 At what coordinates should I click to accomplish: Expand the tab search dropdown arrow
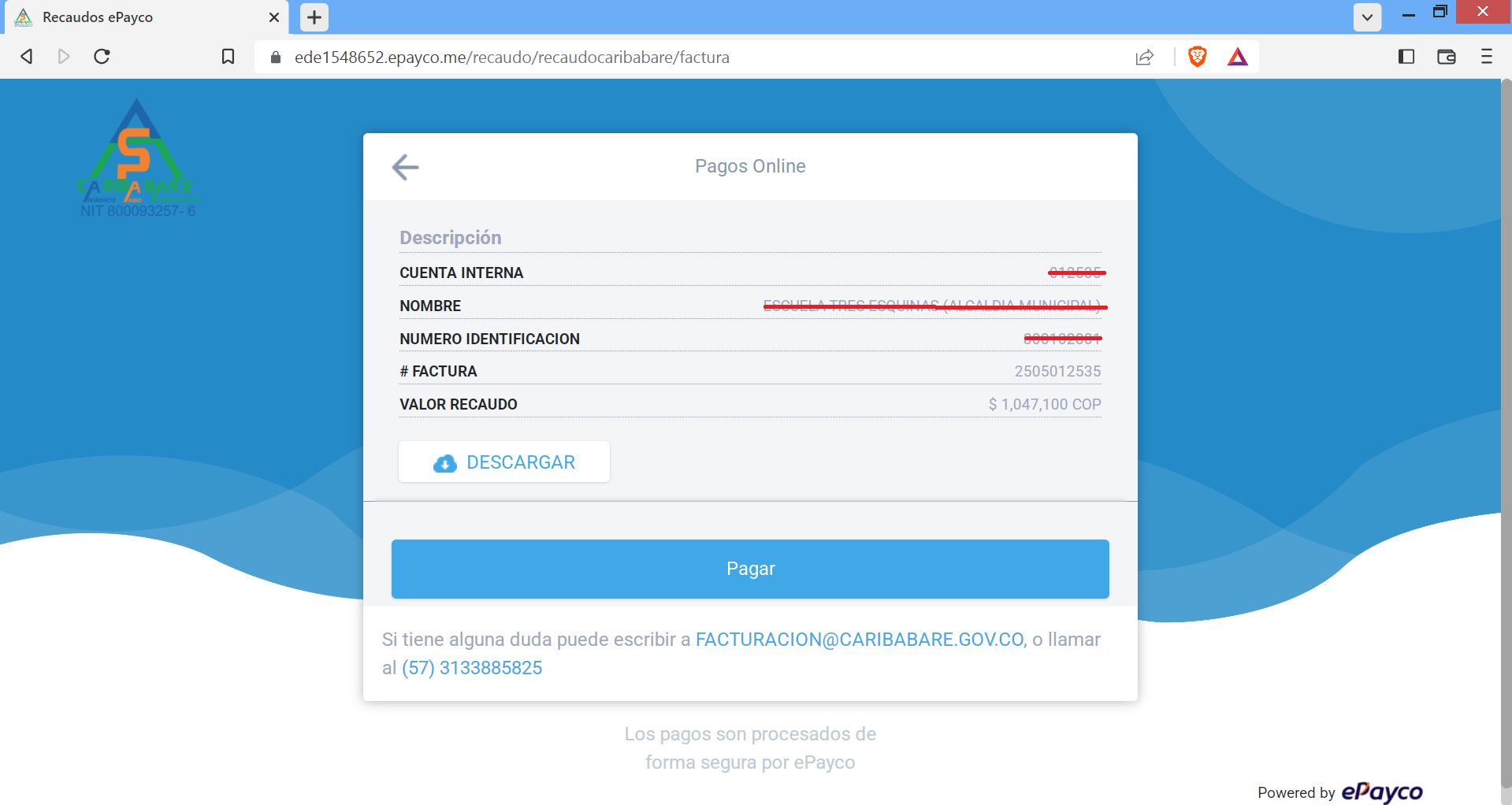pos(1367,17)
